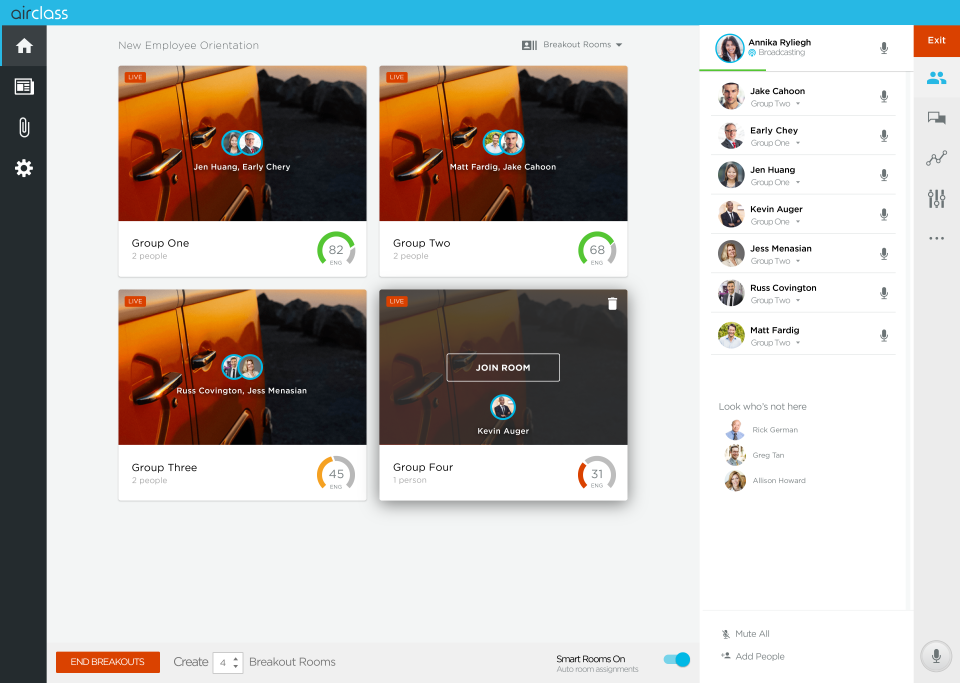This screenshot has height=683, width=960.
Task: Open the news/content panel icon in sidebar
Action: click(x=24, y=87)
